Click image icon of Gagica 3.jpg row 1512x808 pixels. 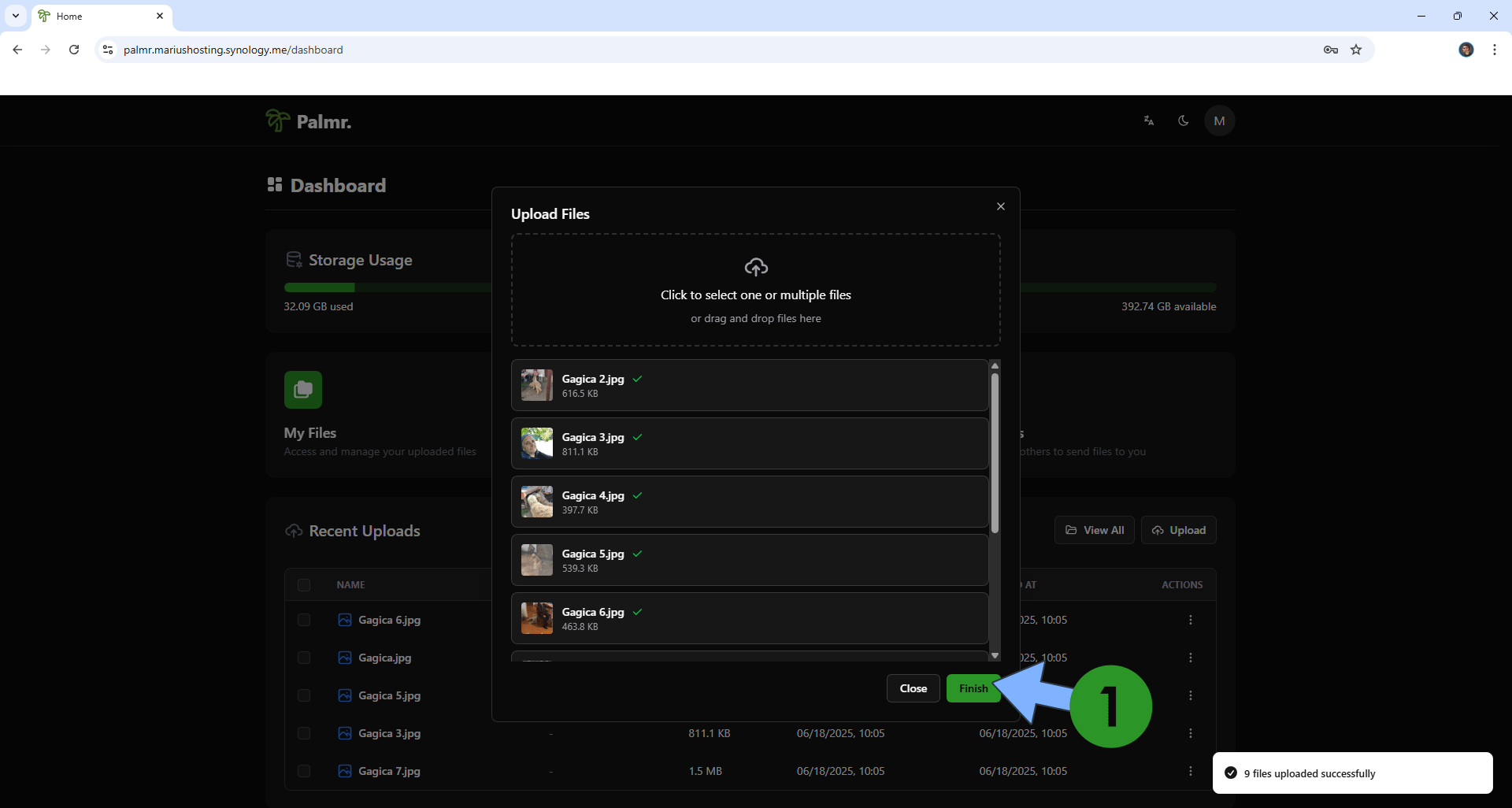click(x=345, y=733)
